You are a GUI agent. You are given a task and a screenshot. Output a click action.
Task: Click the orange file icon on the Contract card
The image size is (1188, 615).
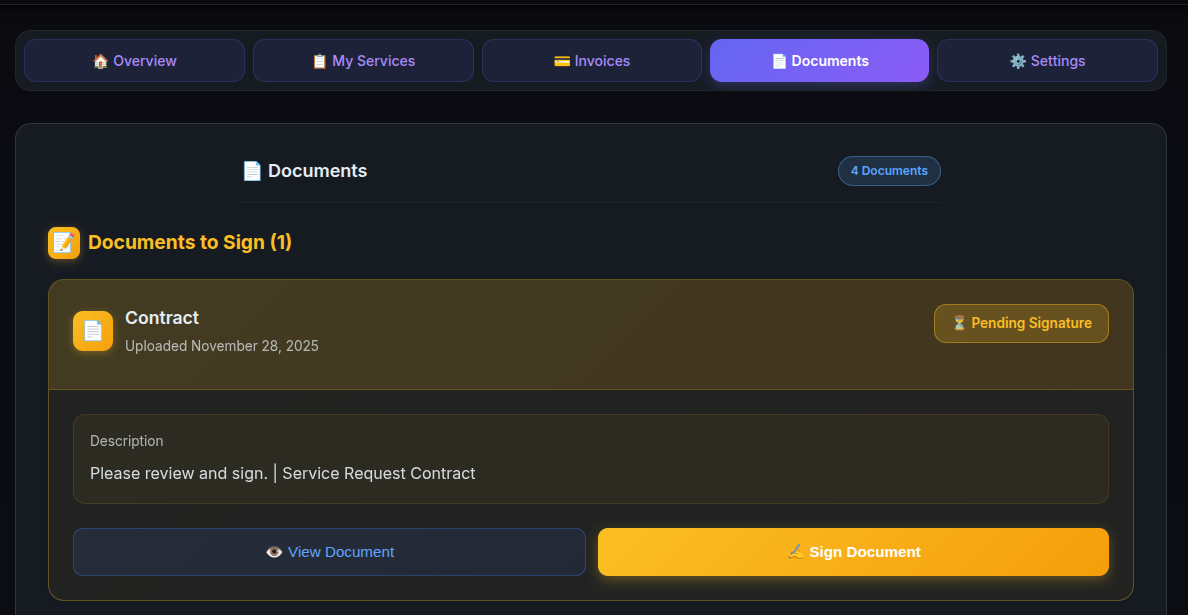tap(92, 331)
